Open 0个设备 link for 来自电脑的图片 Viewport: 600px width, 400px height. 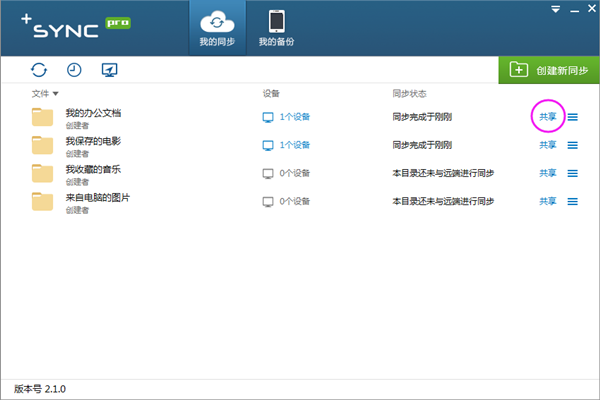coord(295,201)
